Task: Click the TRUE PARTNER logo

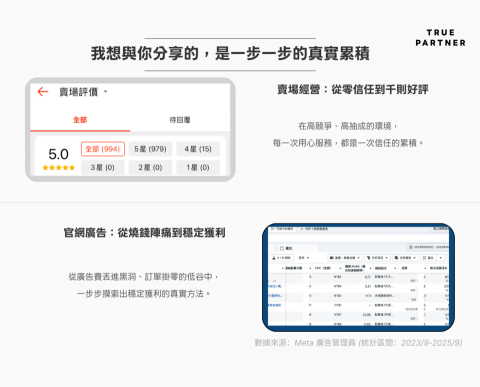Action: (x=440, y=38)
